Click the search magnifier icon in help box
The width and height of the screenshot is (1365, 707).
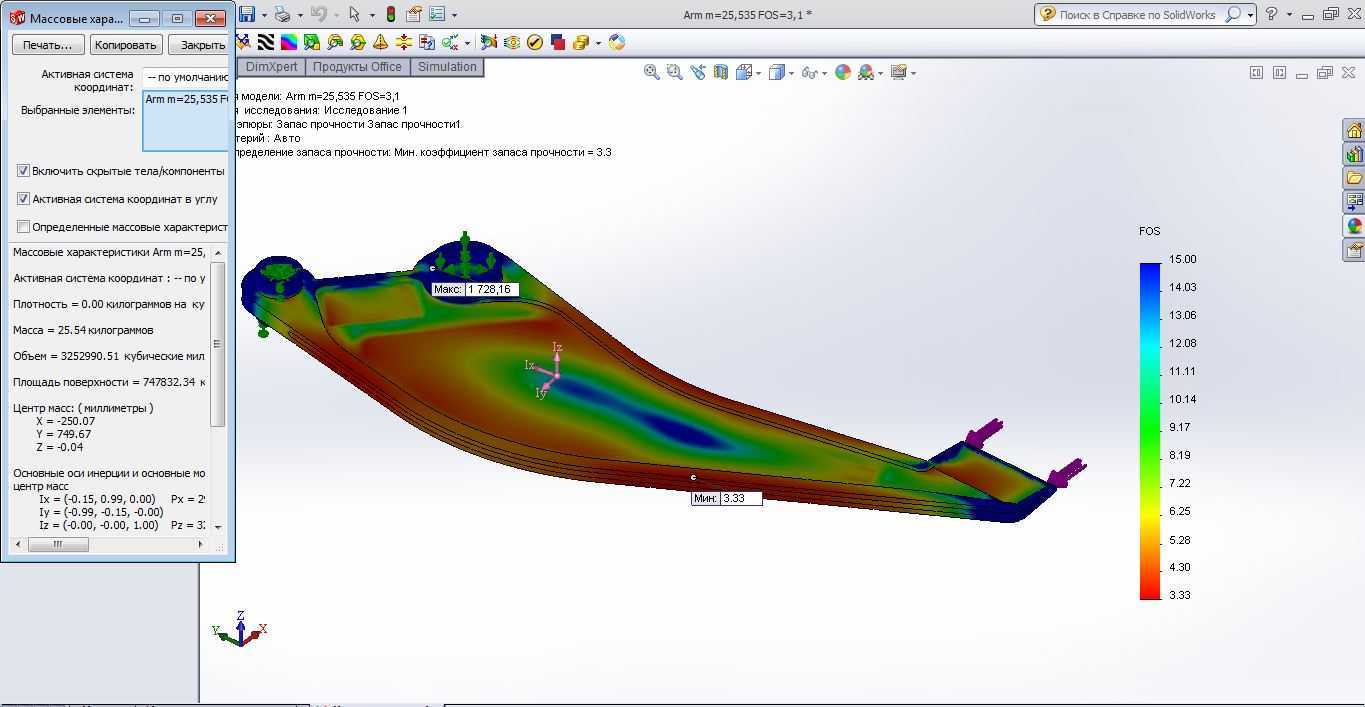pyautogui.click(x=1233, y=15)
